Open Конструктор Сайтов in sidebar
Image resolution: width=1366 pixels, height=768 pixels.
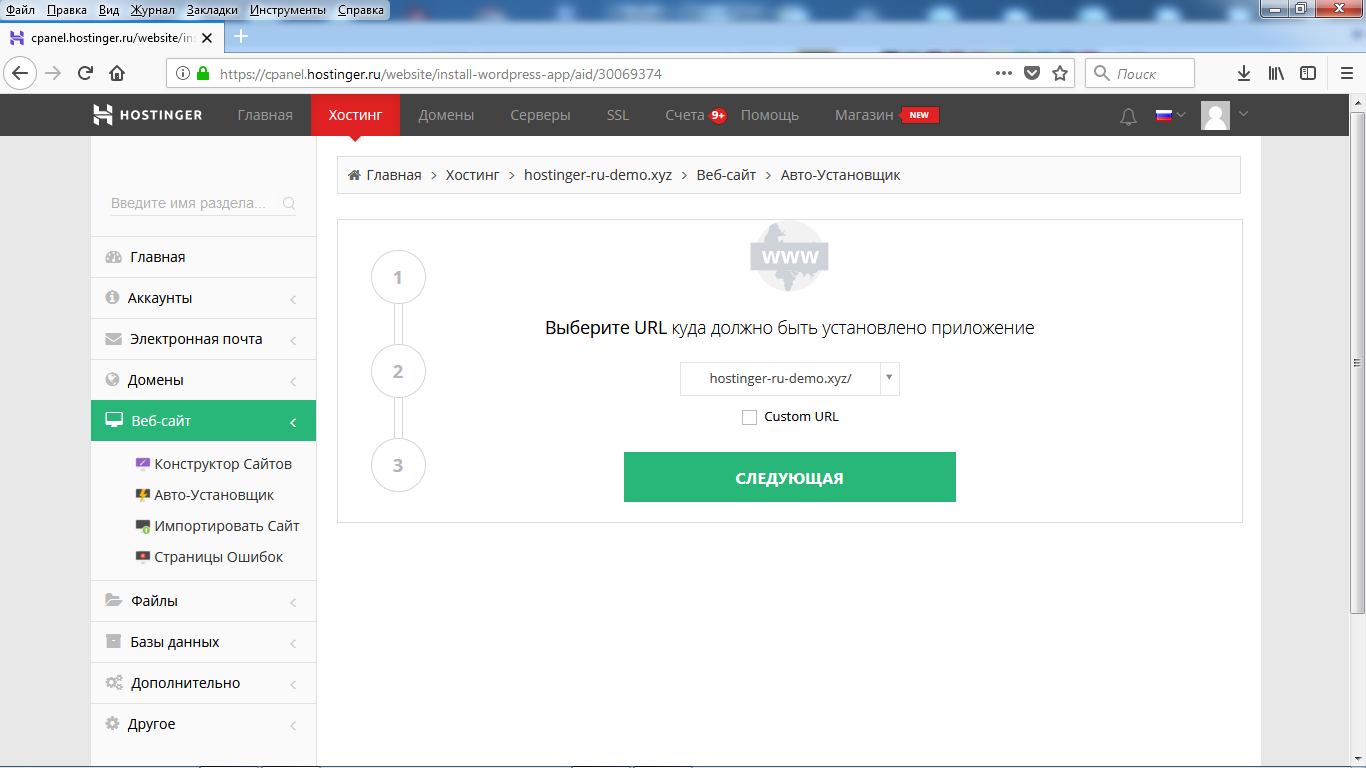(222, 464)
